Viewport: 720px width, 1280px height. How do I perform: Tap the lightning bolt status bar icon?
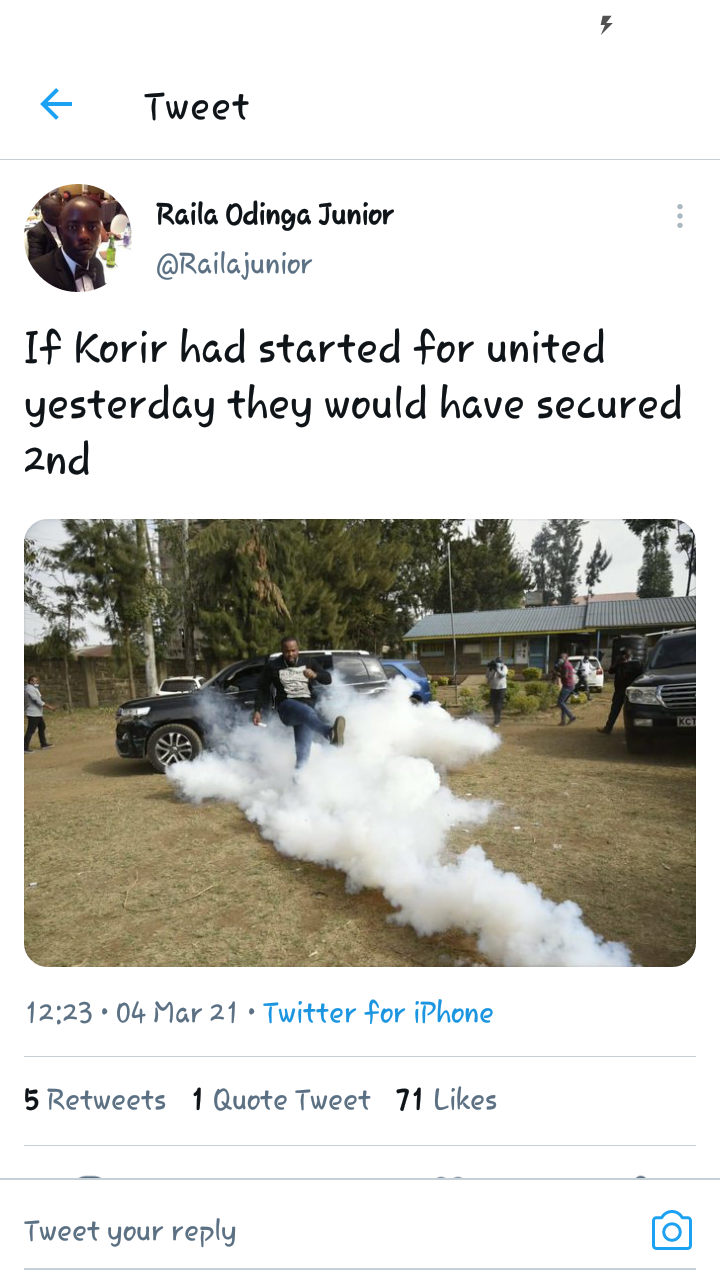(x=606, y=25)
